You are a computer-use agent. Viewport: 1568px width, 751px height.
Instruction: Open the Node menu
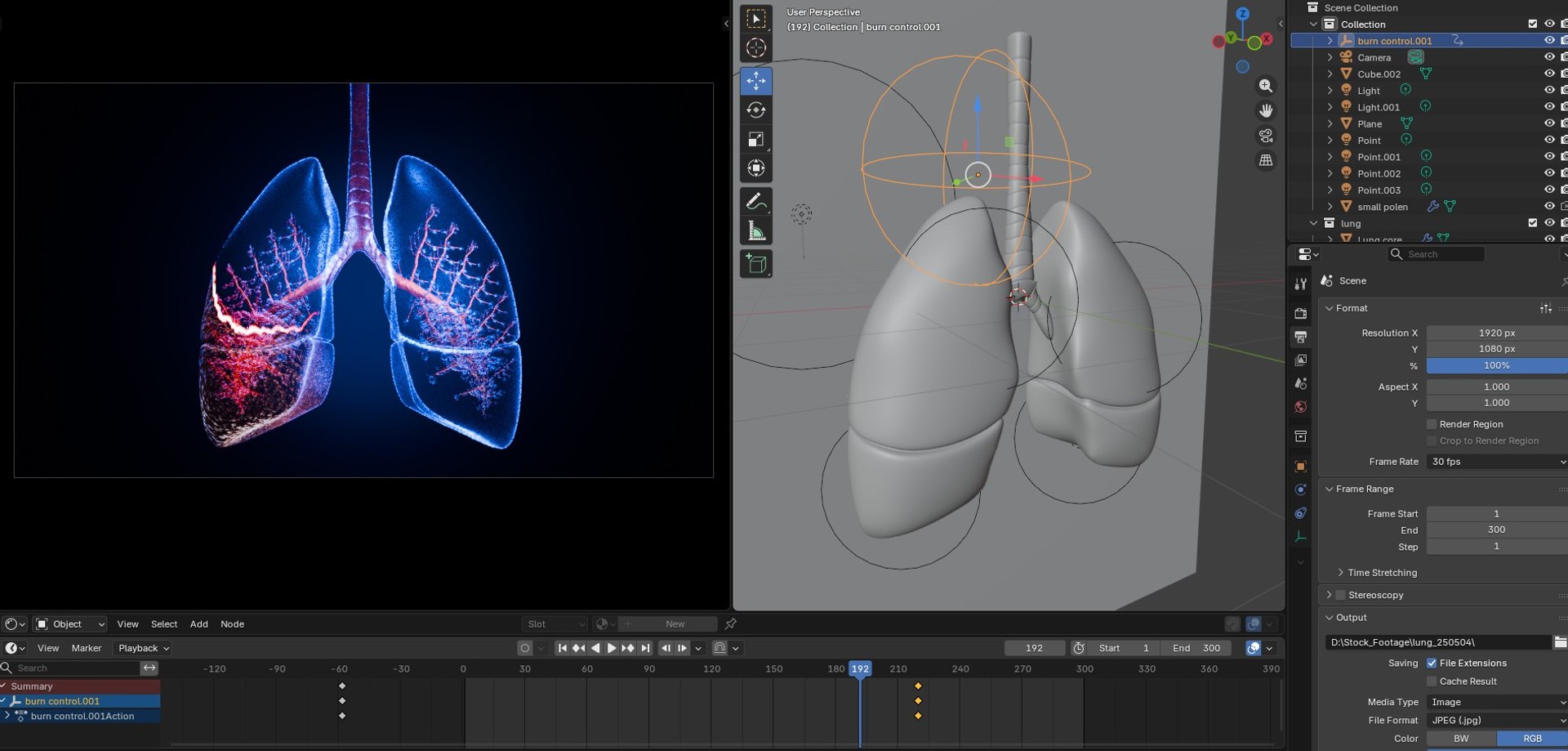233,624
